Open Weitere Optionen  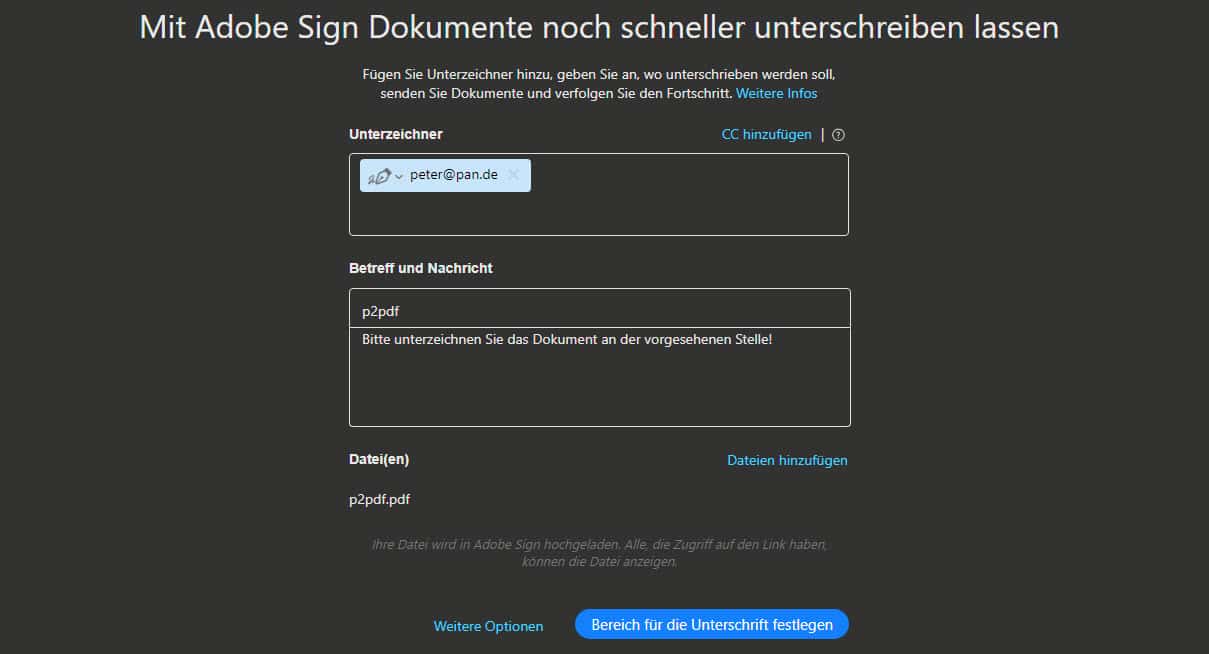pyautogui.click(x=488, y=626)
